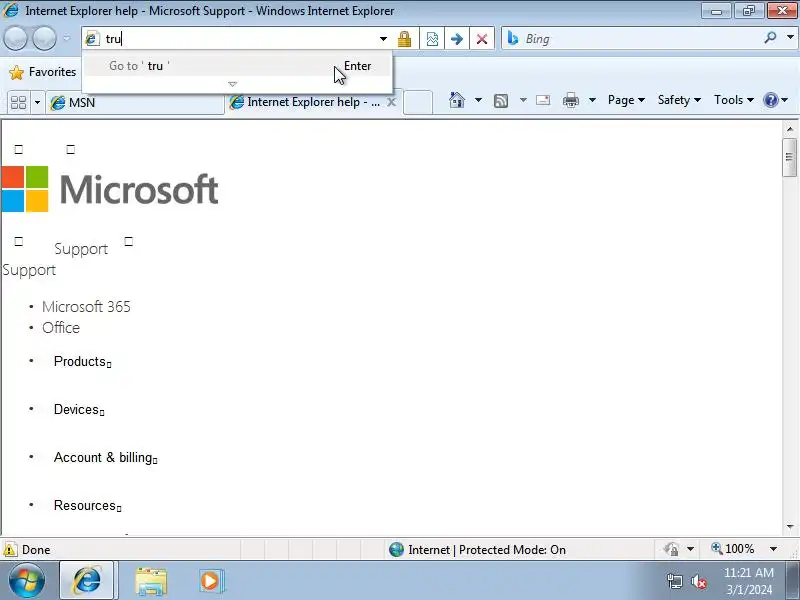Click the security lock icon
Viewport: 800px width, 600px height.
pyautogui.click(x=404, y=39)
